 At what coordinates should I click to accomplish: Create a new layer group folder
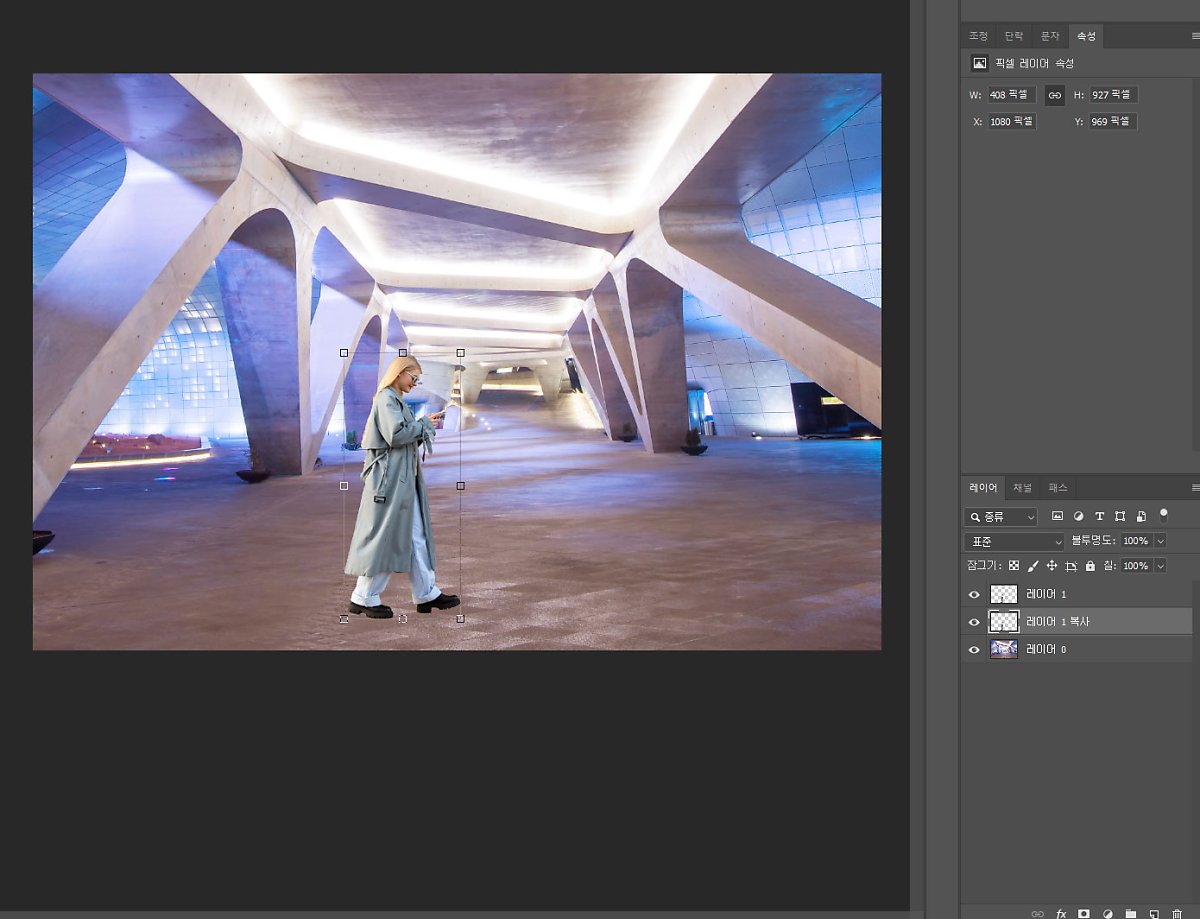tap(1130, 913)
